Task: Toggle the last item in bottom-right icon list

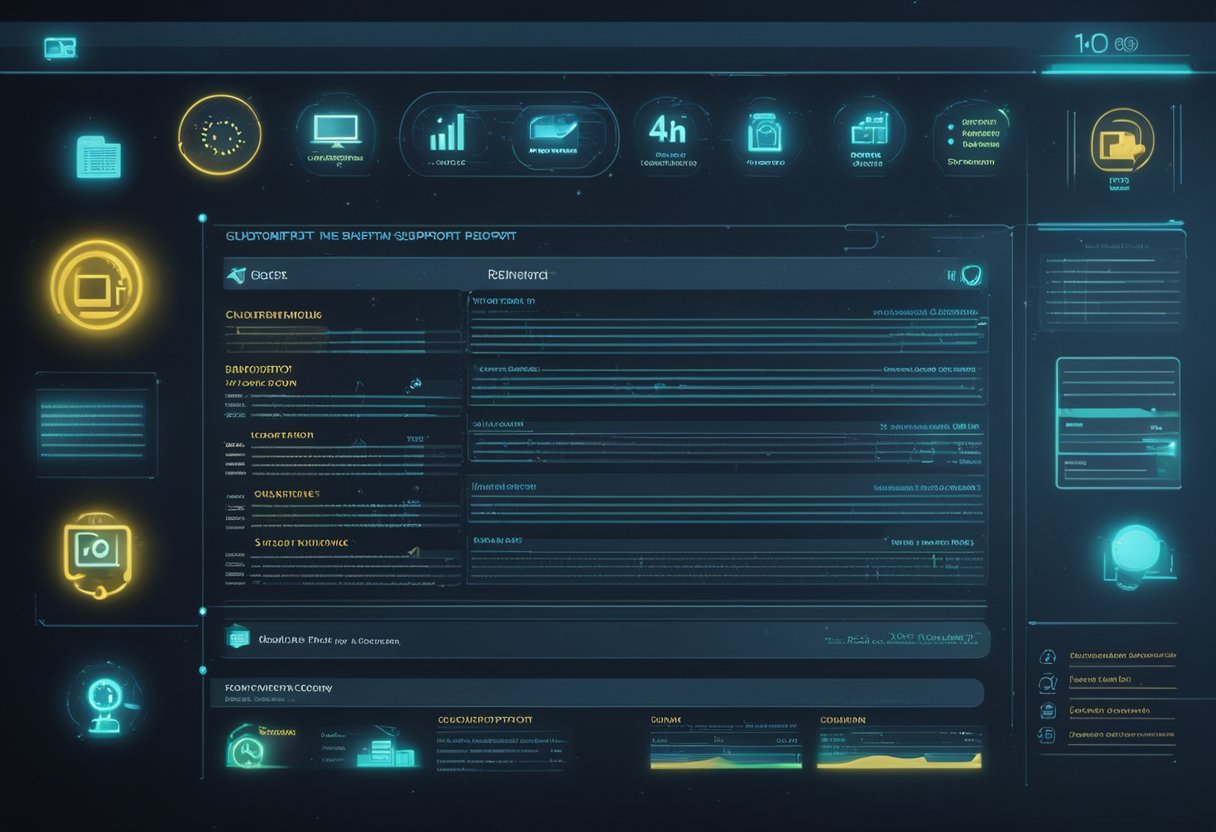Action: coord(1048,735)
